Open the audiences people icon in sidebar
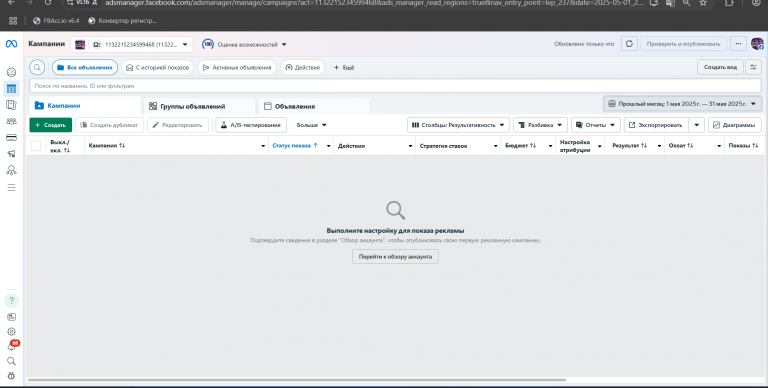Screen dimensions: 768x388 click(11, 121)
